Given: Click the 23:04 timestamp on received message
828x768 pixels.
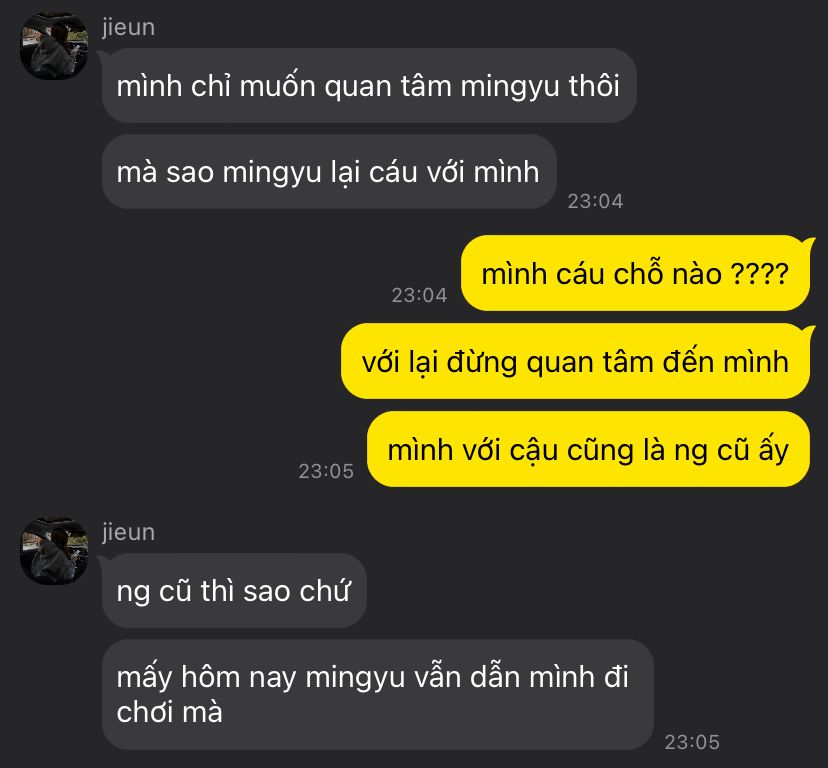Looking at the screenshot, I should 595,201.
